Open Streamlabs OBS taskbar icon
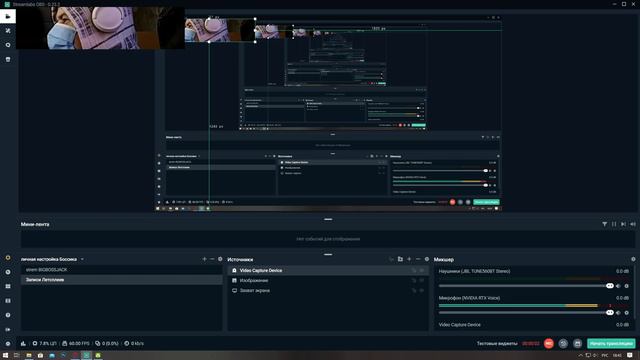Viewport: 640px width, 360px height. click(87, 356)
